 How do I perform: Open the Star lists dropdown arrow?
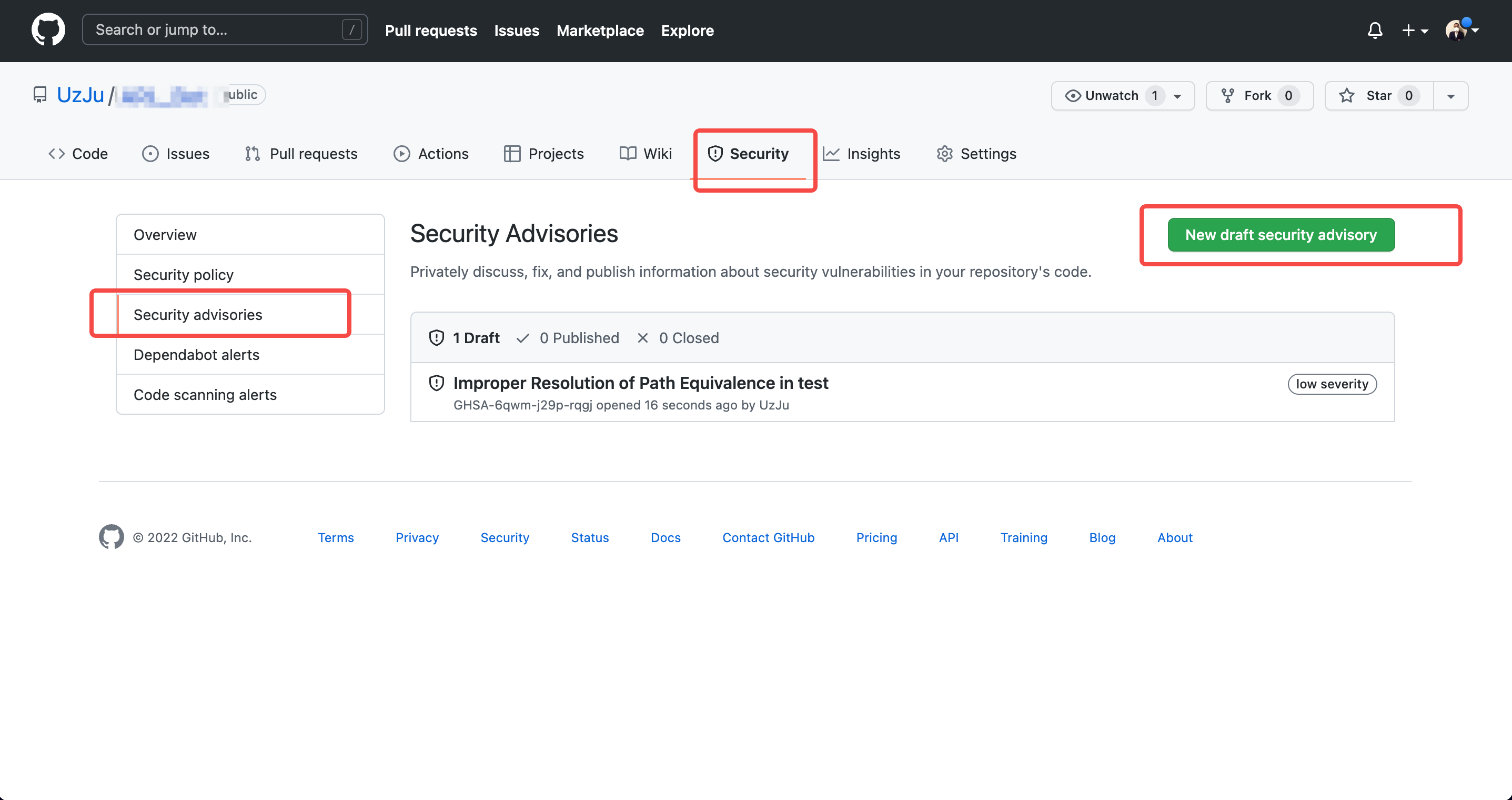[x=1450, y=96]
